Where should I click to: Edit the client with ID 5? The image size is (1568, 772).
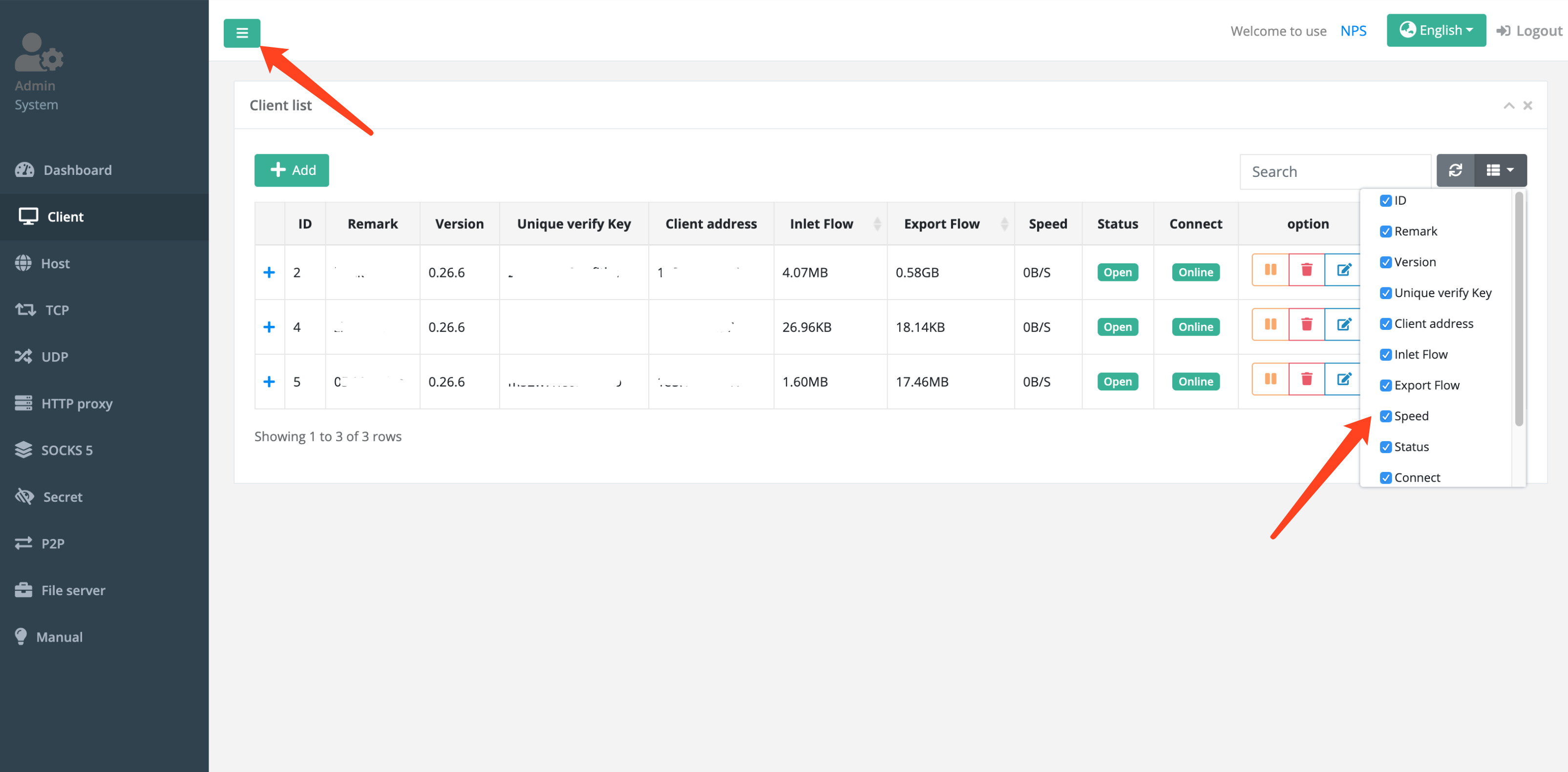point(1344,379)
